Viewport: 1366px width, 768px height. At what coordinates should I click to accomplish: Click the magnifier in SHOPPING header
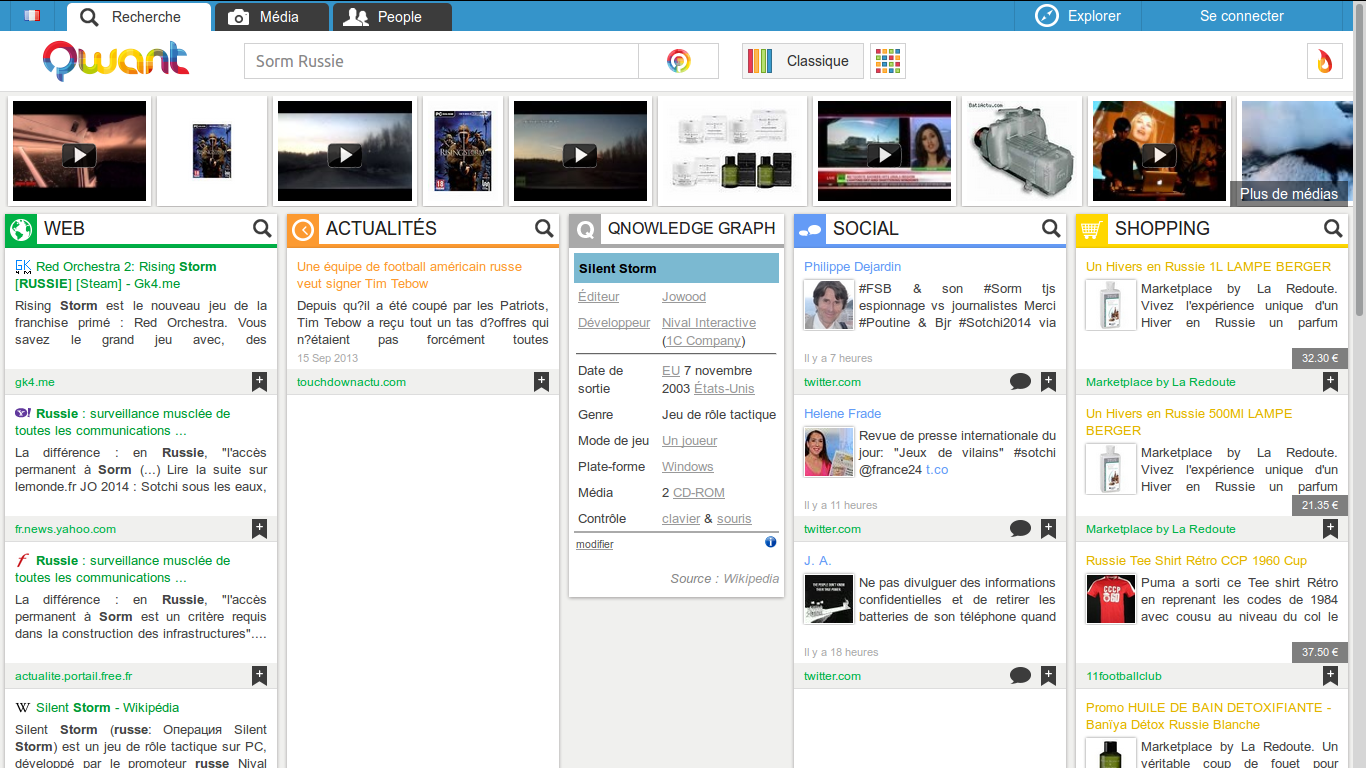point(1333,229)
